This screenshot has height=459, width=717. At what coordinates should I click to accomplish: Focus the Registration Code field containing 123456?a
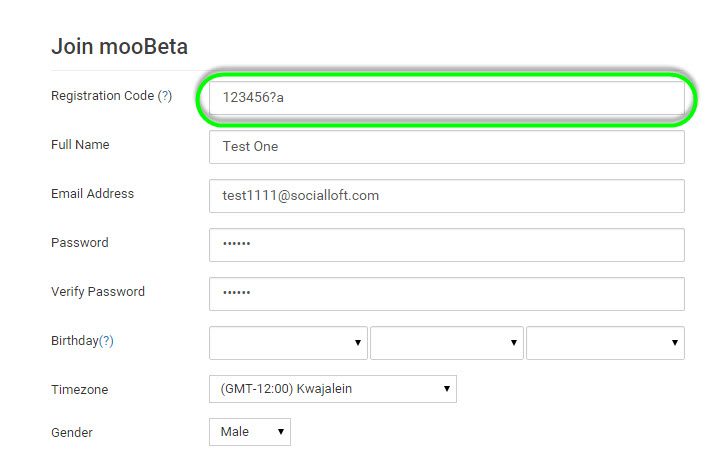[447, 98]
